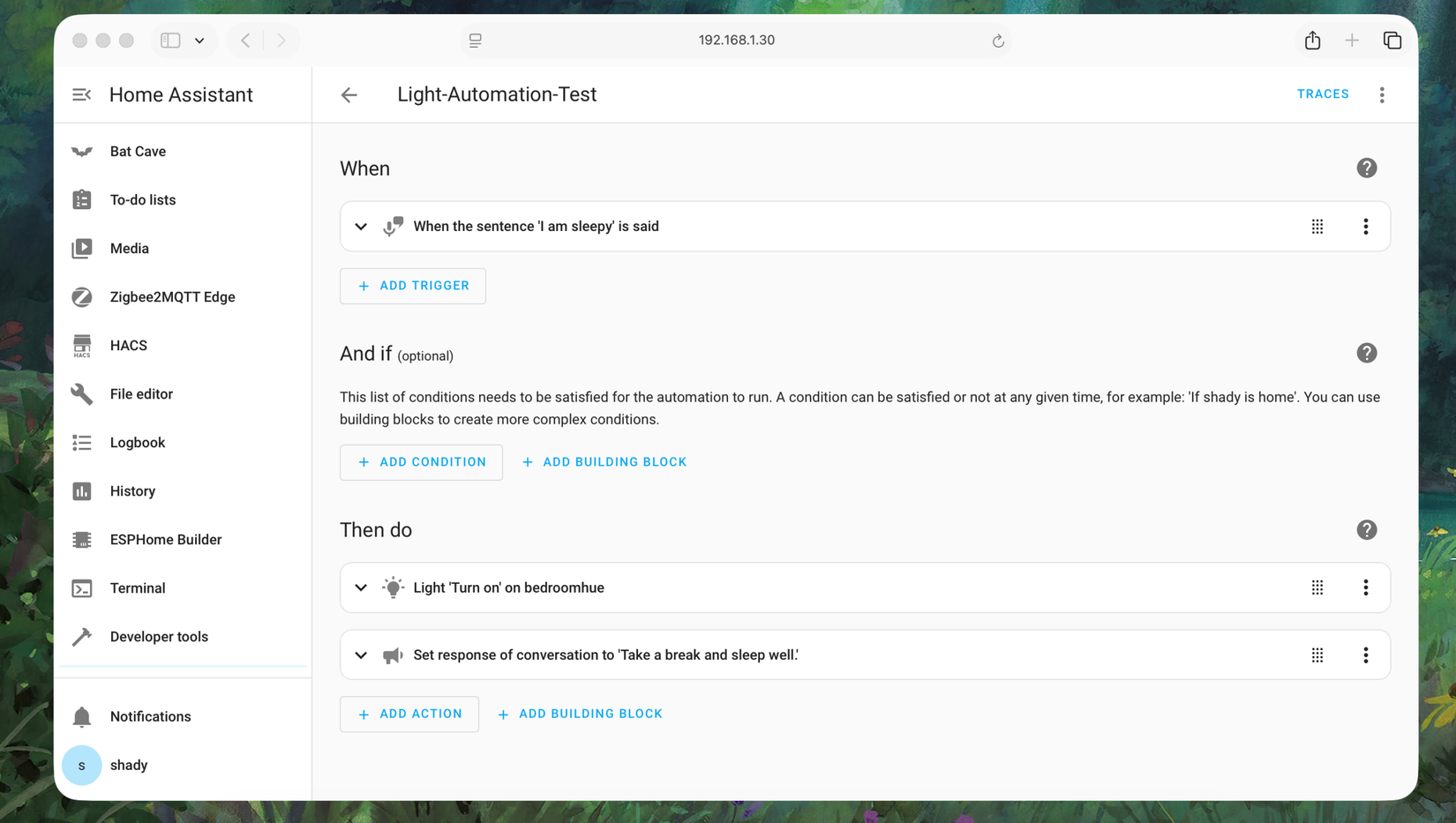Click the Safari address bar 192.168.1.30

pos(736,41)
